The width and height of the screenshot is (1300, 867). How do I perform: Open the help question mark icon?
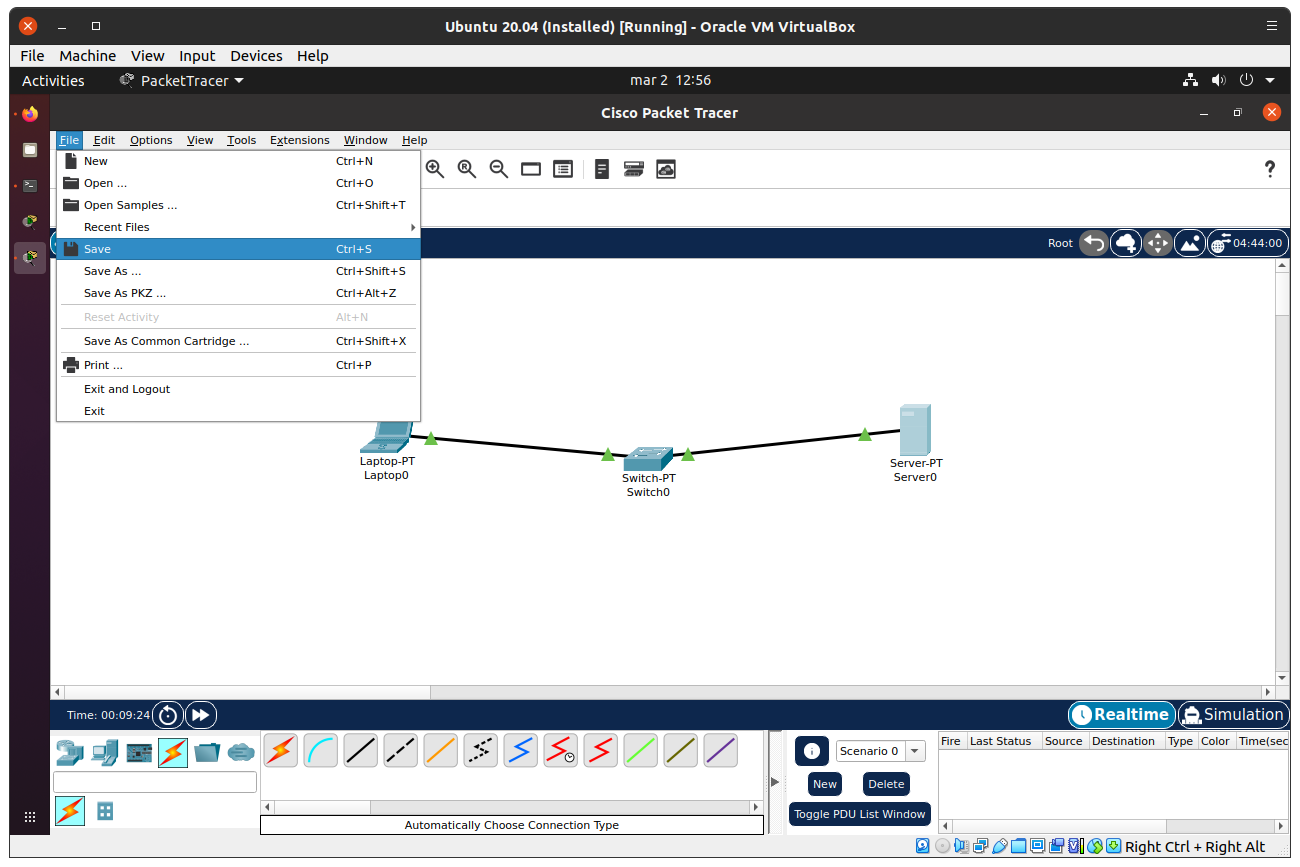[x=1270, y=169]
